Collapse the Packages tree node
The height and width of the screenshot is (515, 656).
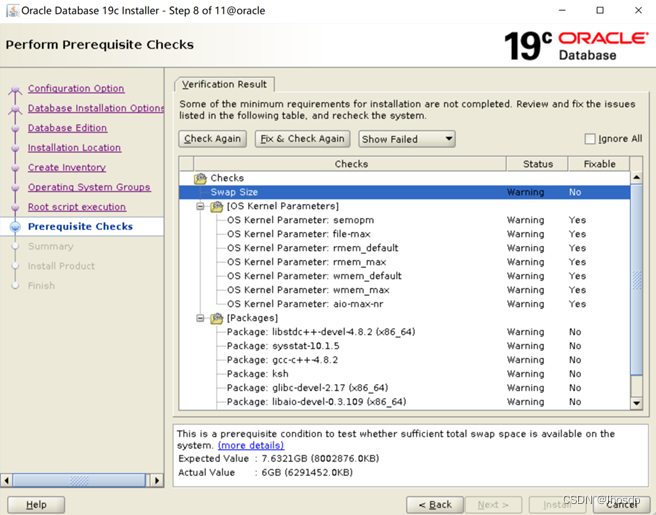(200, 318)
